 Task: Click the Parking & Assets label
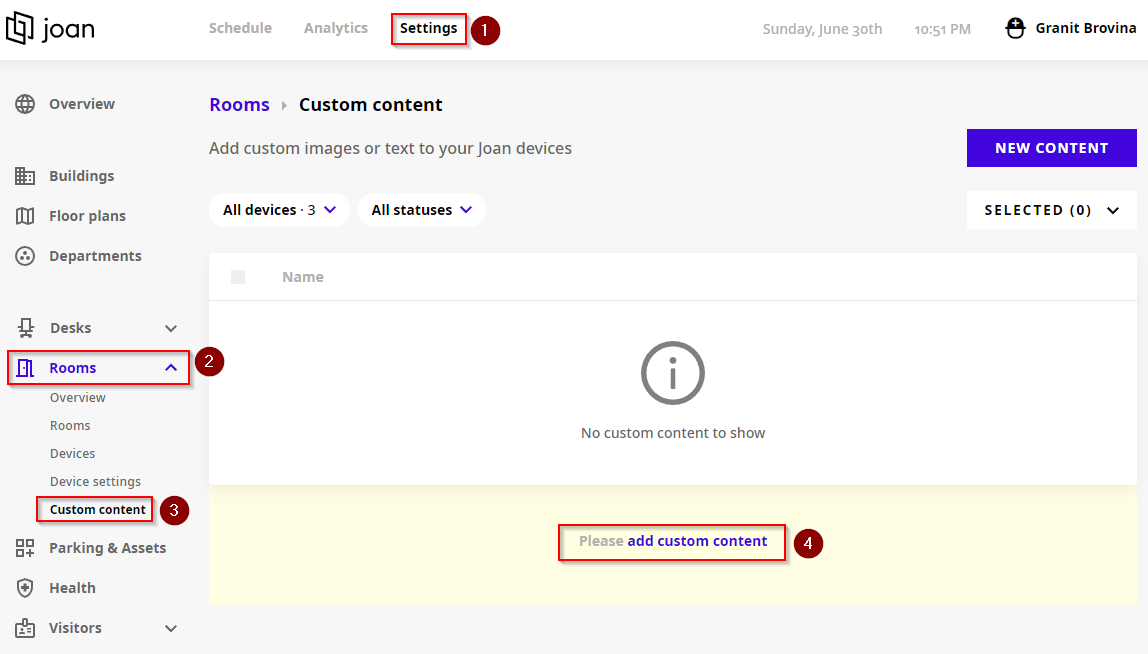[108, 548]
